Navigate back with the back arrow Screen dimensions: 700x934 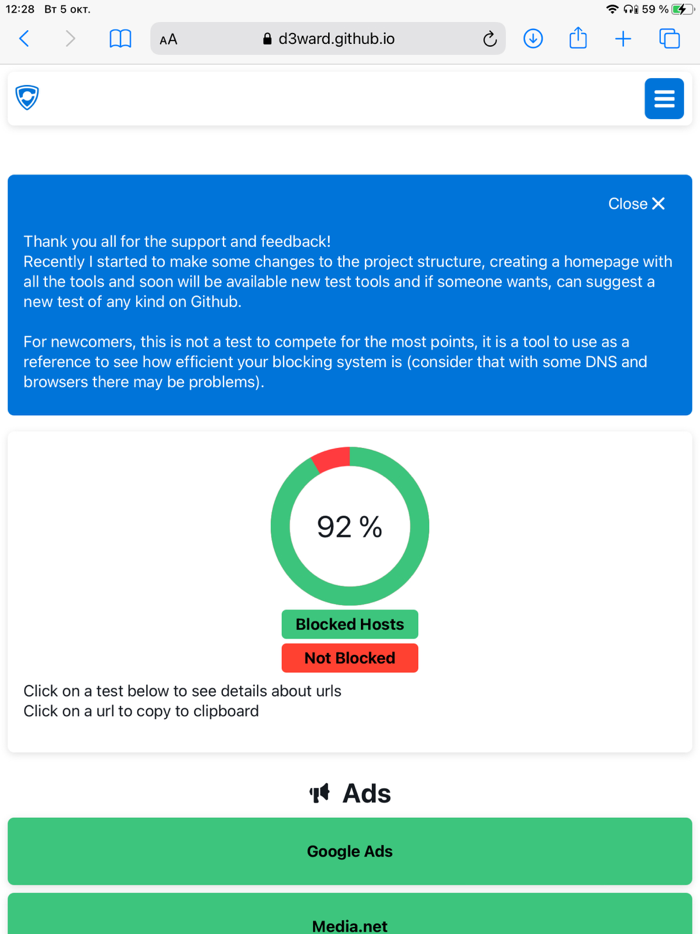click(22, 38)
